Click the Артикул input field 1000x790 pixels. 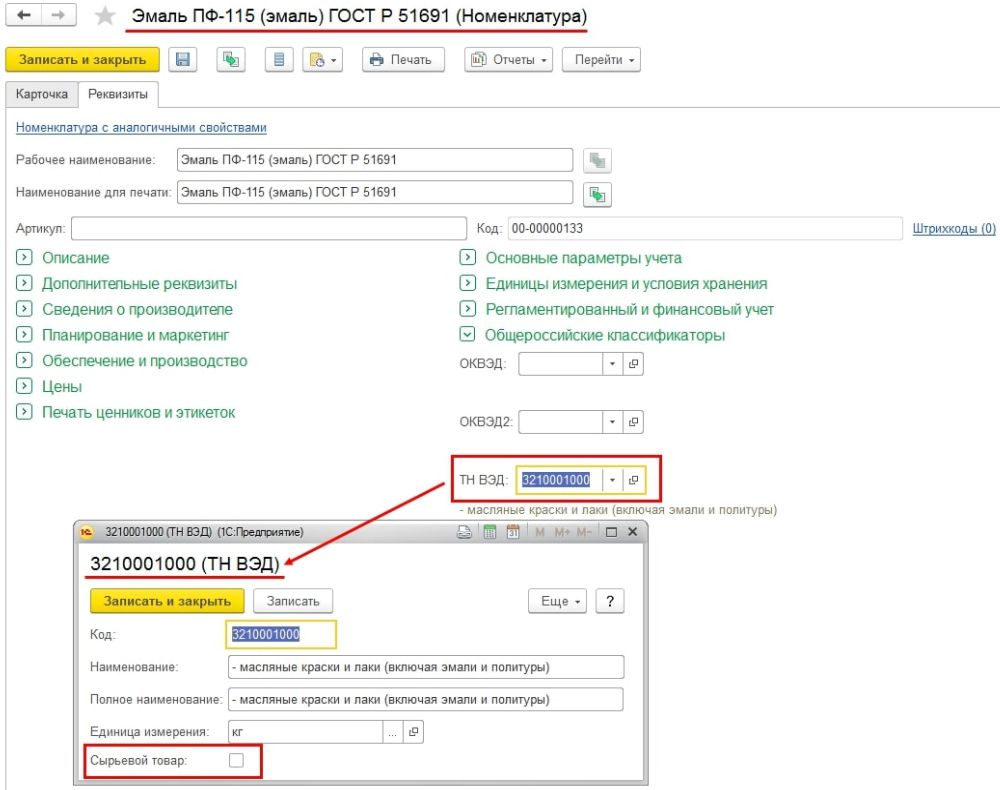[268, 229]
